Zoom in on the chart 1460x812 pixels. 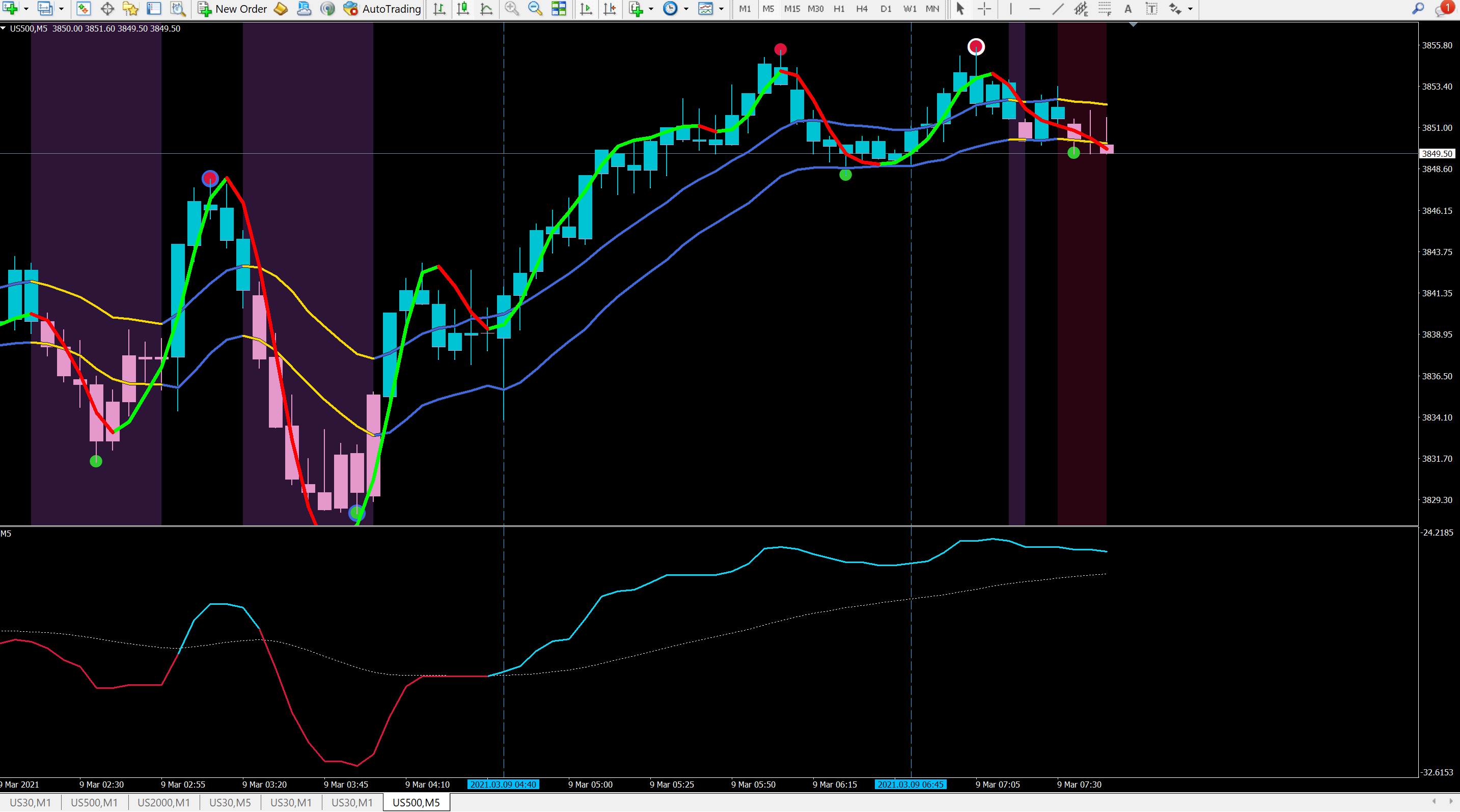click(x=511, y=9)
